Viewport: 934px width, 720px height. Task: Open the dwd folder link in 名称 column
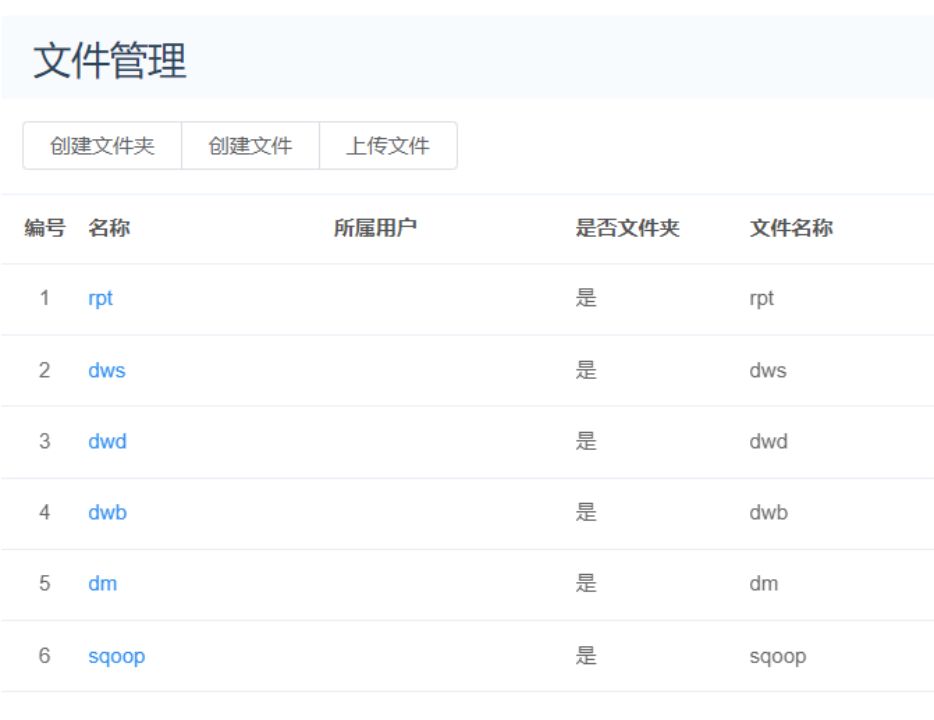pyautogui.click(x=107, y=441)
